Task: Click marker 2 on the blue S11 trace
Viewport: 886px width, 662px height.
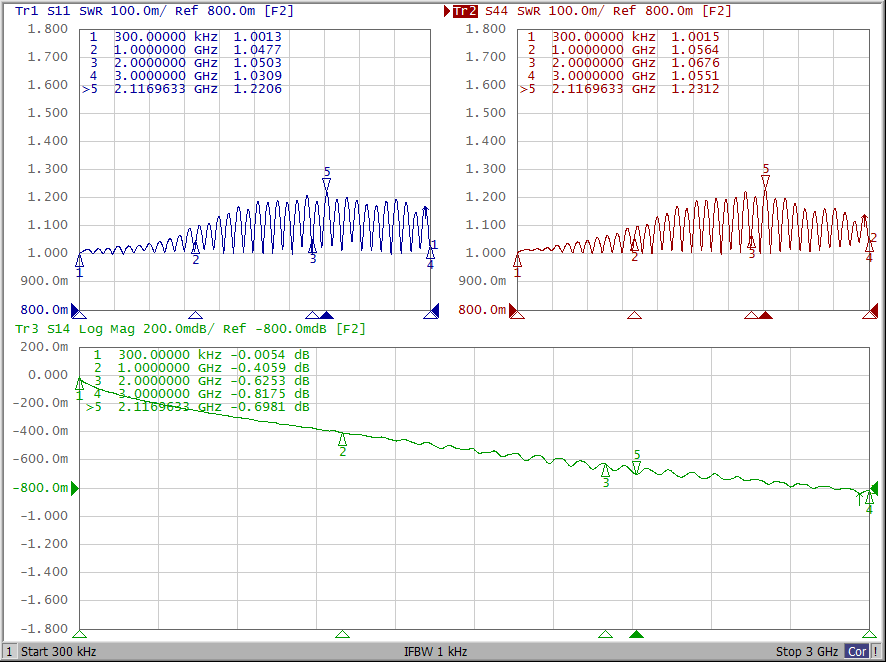Action: (x=195, y=247)
